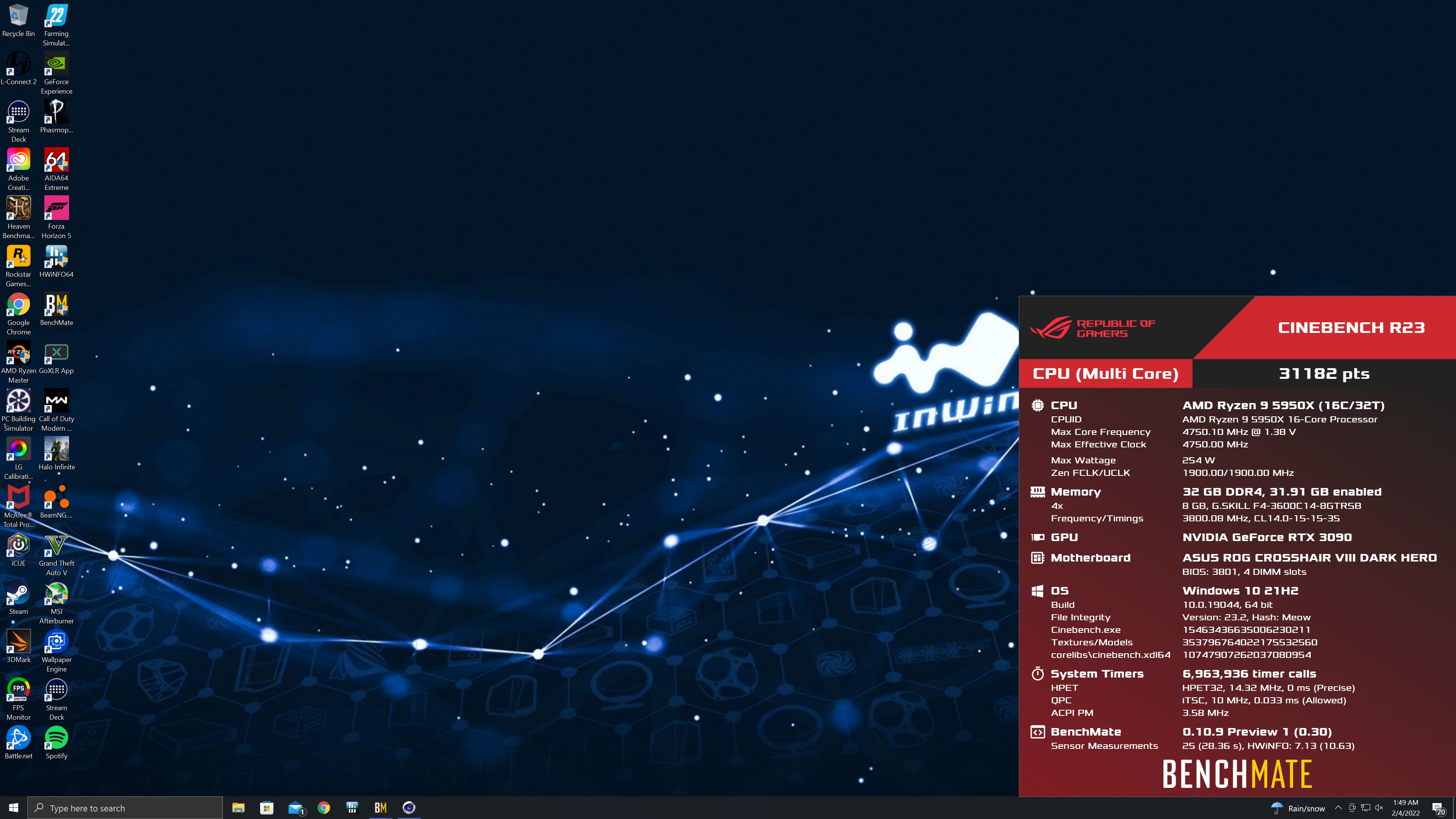The width and height of the screenshot is (1456, 819).
Task: Launch BeamNG desktop shortcut
Action: [x=56, y=502]
